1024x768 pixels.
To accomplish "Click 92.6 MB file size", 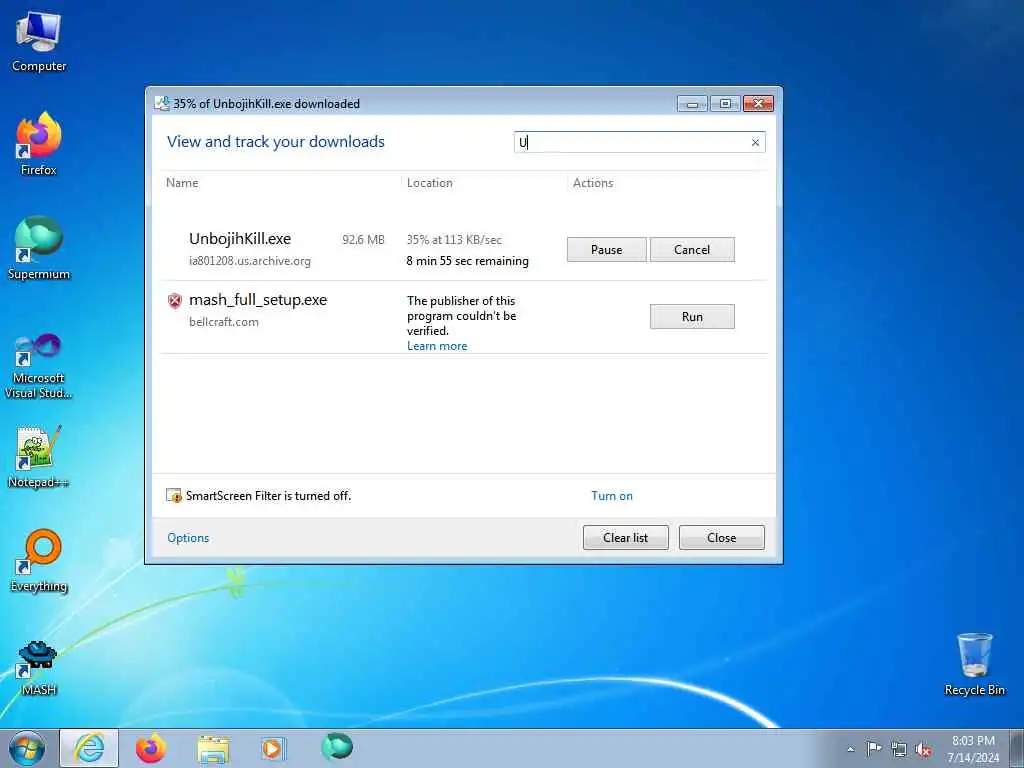I will 363,240.
